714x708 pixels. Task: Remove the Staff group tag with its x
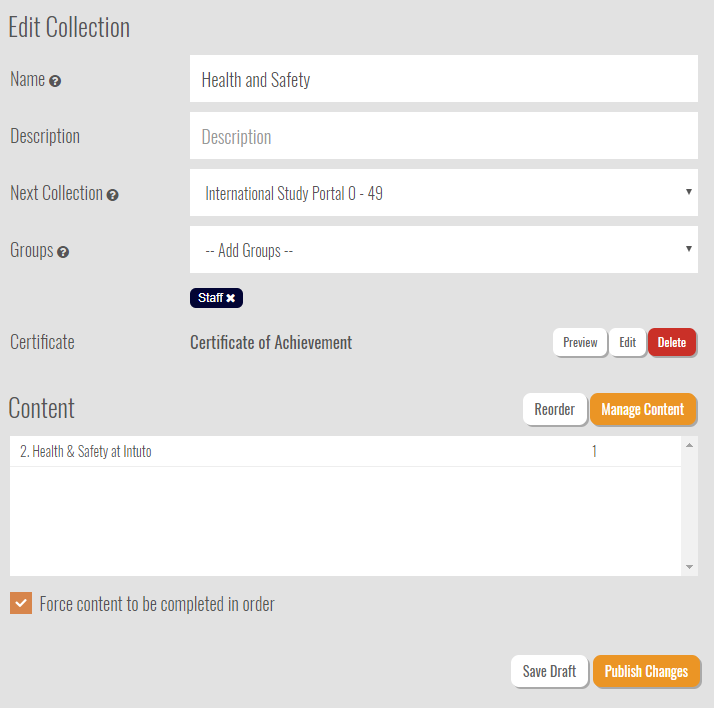coord(231,298)
